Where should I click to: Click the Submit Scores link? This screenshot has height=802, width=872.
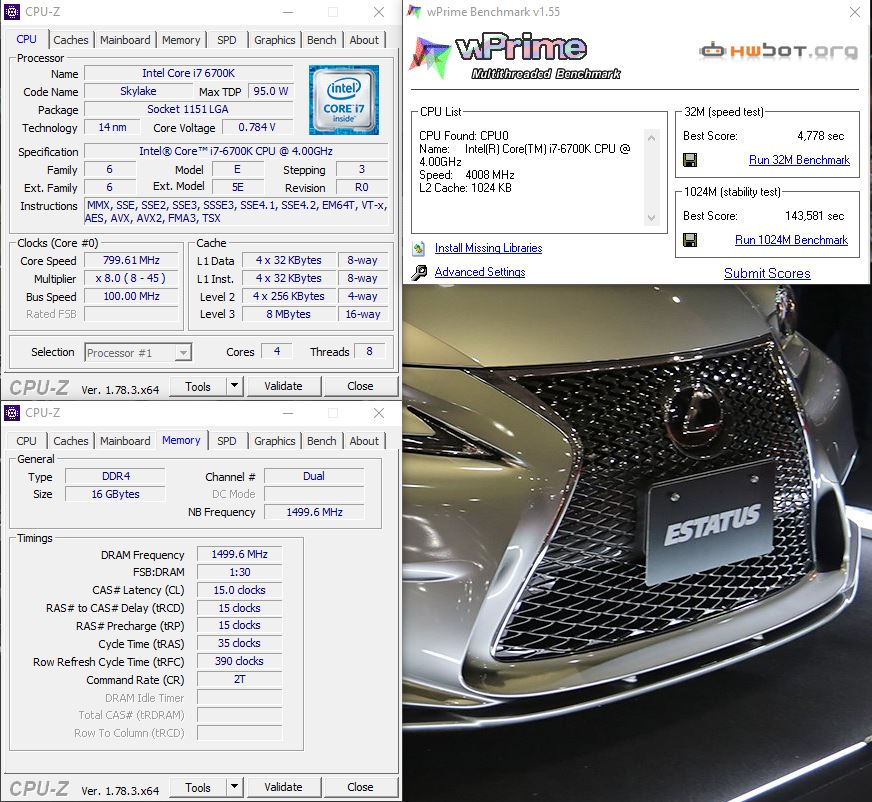pos(767,273)
